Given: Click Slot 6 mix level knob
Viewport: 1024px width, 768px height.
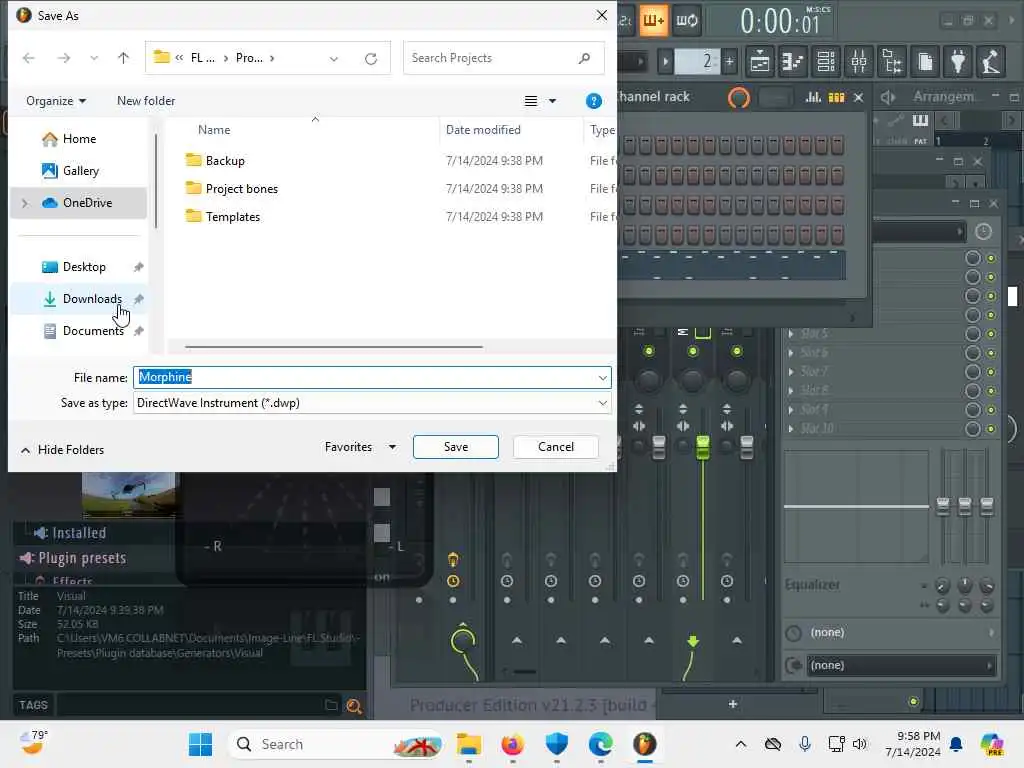Looking at the screenshot, I should 972,353.
